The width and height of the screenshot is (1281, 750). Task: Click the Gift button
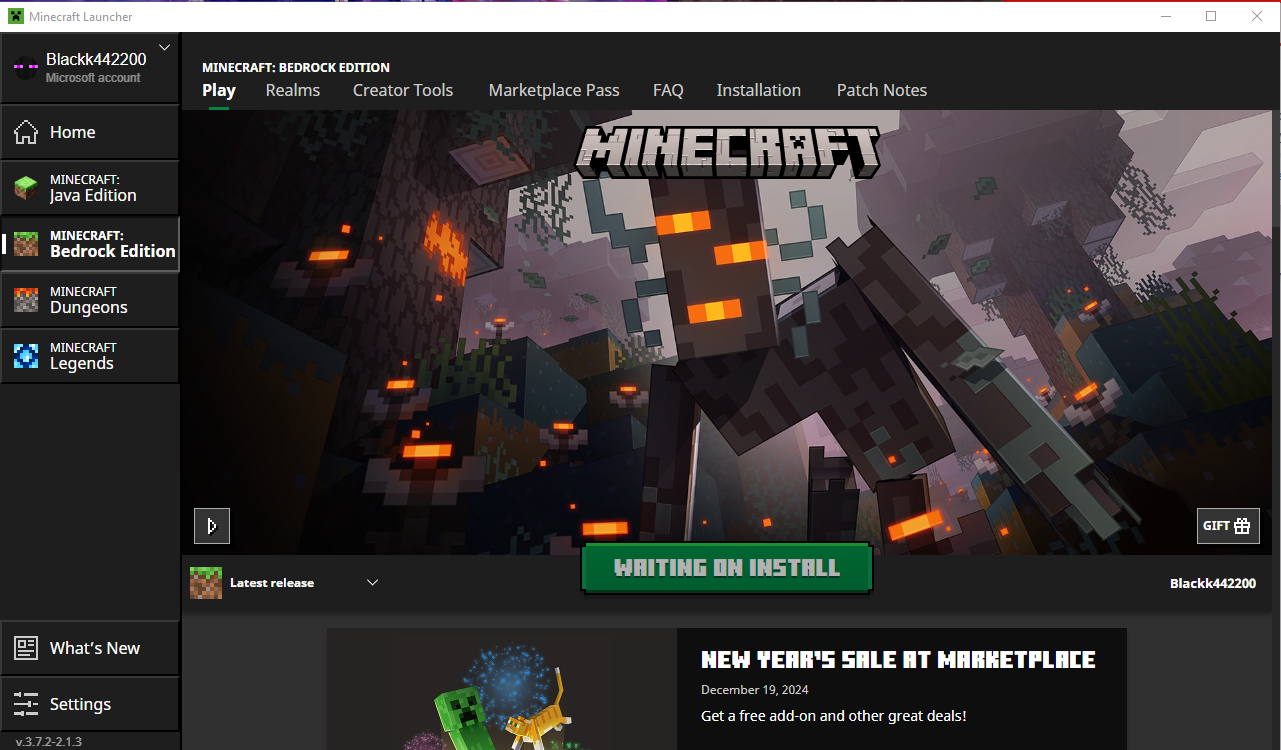[x=1228, y=526]
